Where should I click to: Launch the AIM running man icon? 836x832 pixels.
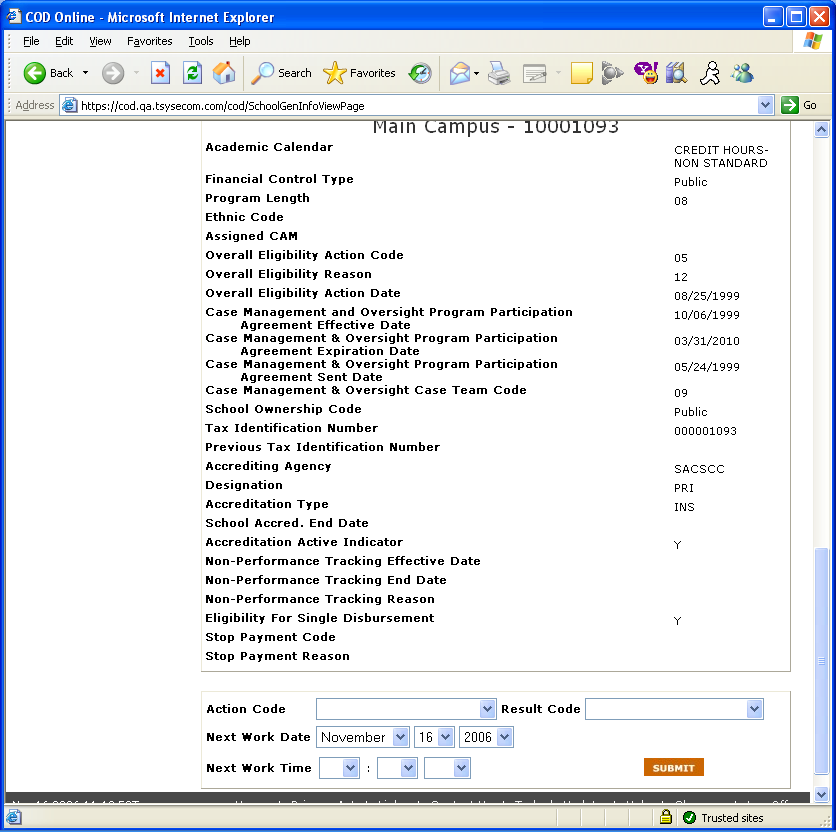tap(710, 73)
